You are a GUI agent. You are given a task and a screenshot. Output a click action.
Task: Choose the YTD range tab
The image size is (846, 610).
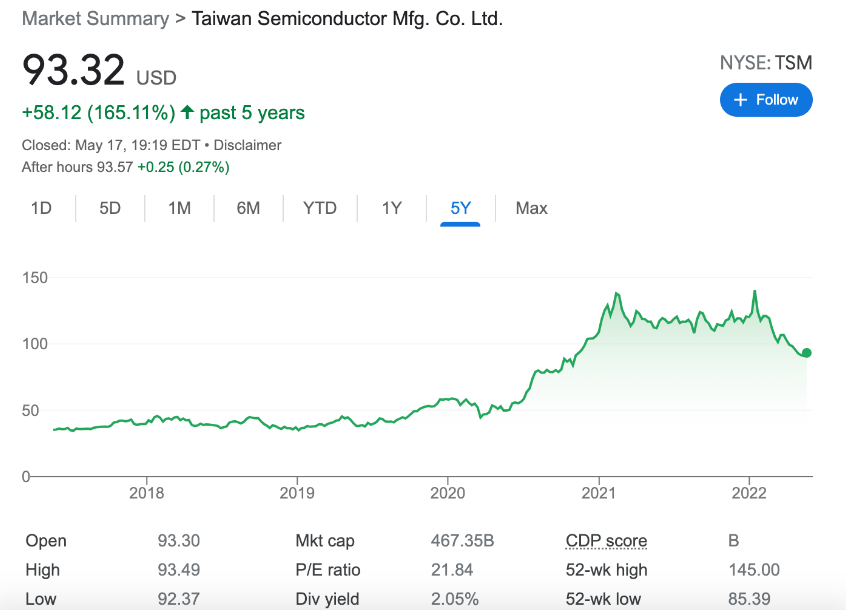point(319,208)
